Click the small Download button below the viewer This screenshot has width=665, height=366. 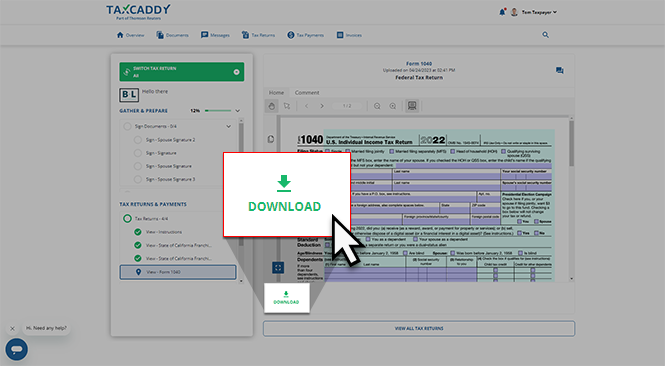pyautogui.click(x=287, y=298)
